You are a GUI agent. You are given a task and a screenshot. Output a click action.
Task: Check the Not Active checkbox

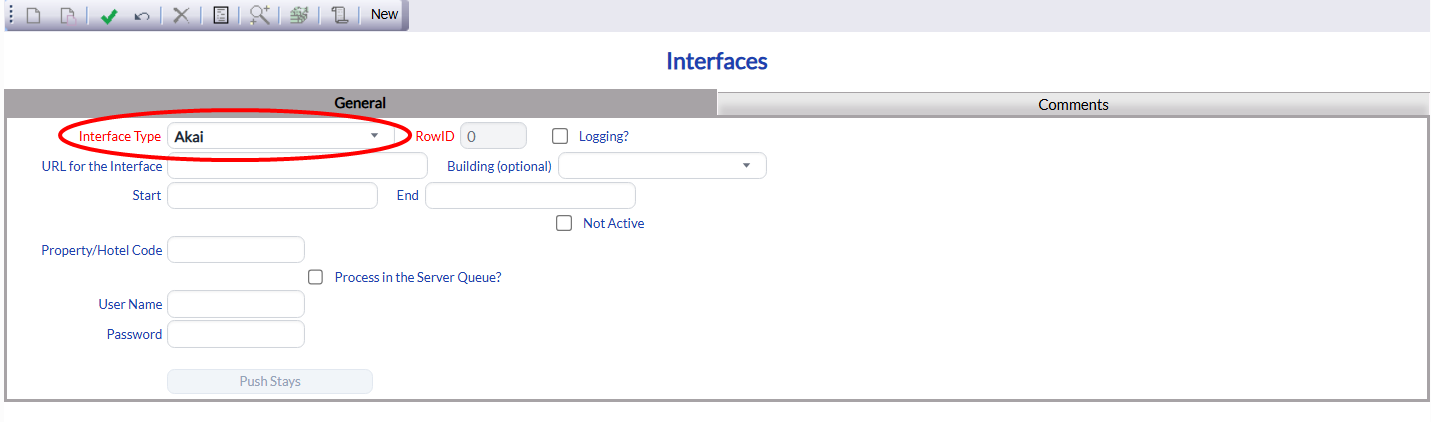564,223
